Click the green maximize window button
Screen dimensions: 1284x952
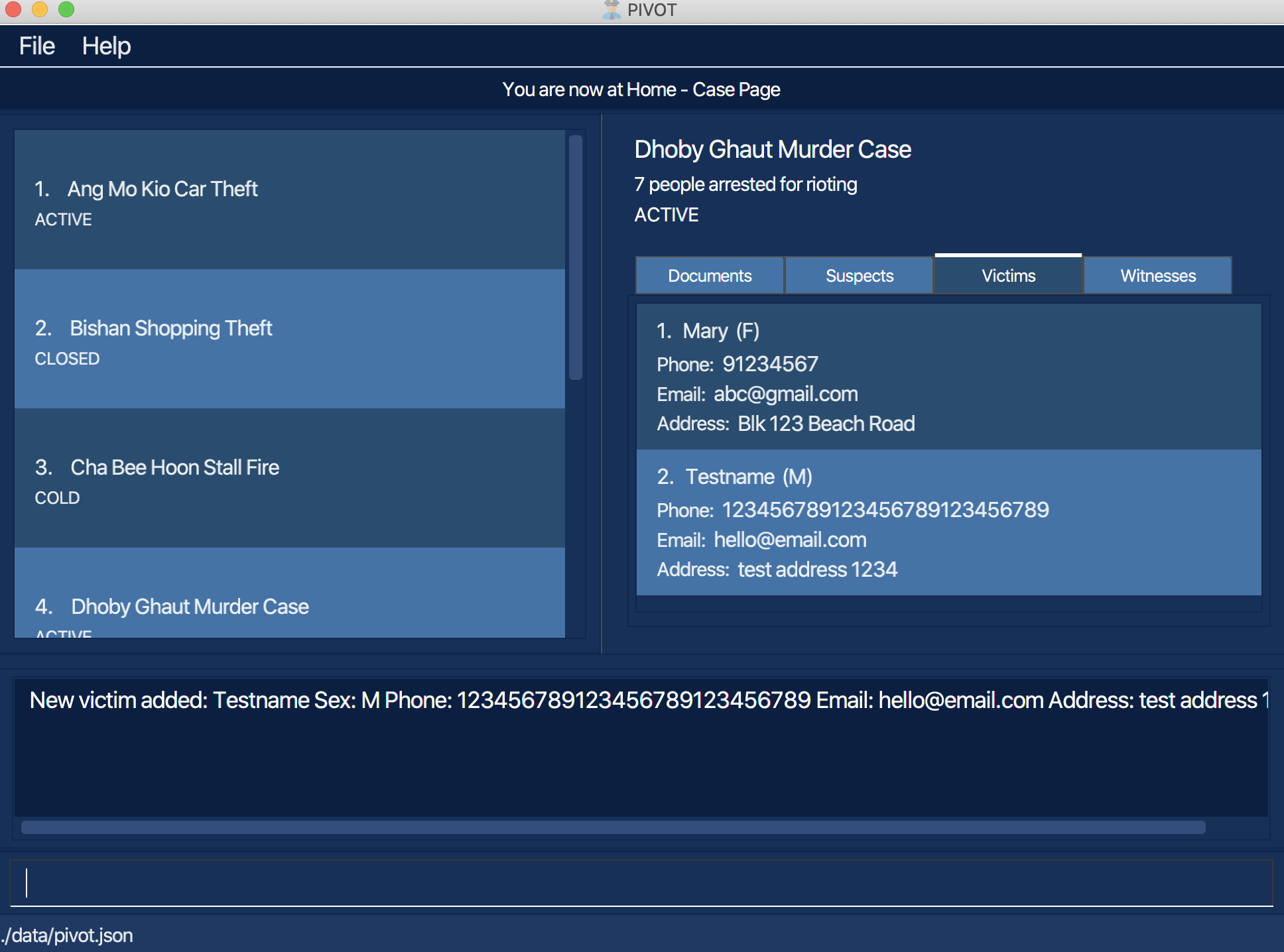pyautogui.click(x=66, y=9)
